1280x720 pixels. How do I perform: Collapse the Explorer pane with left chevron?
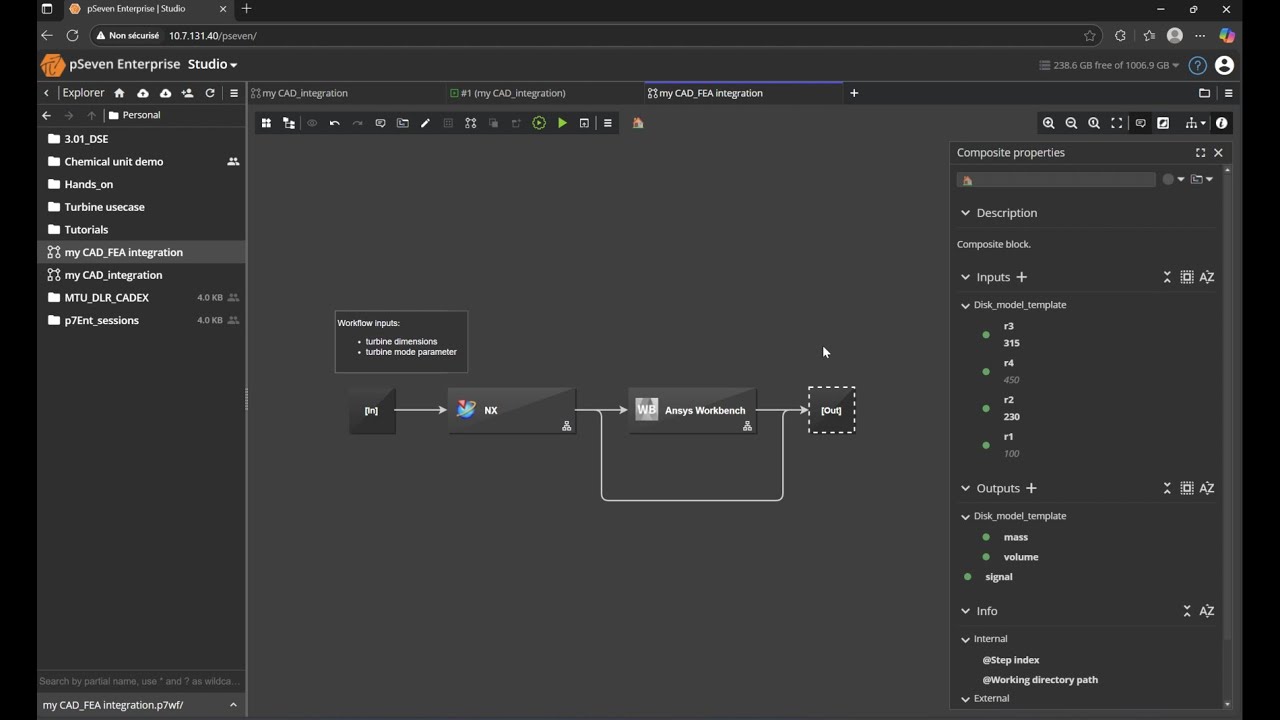coord(46,93)
